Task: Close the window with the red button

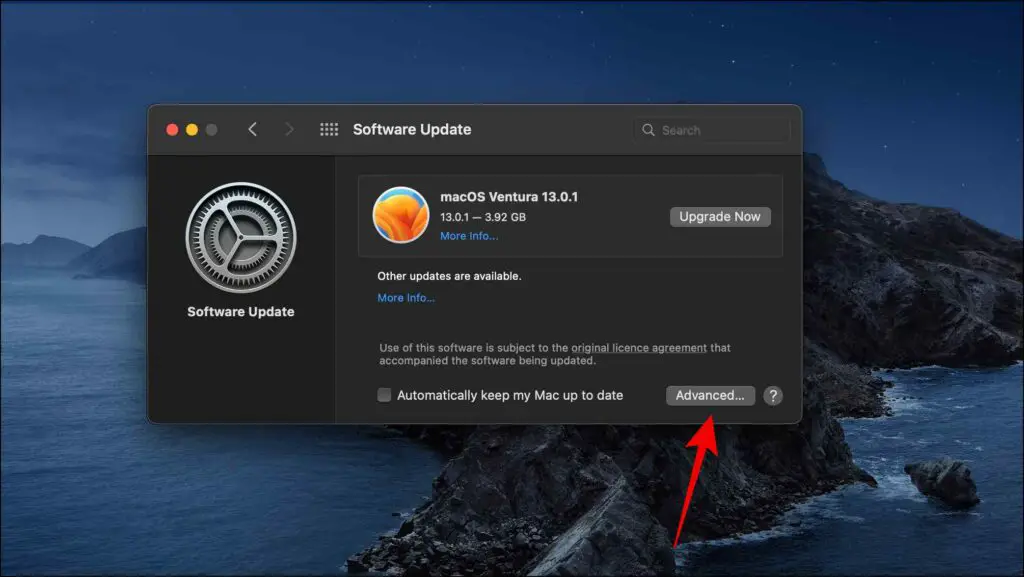Action: 172,129
